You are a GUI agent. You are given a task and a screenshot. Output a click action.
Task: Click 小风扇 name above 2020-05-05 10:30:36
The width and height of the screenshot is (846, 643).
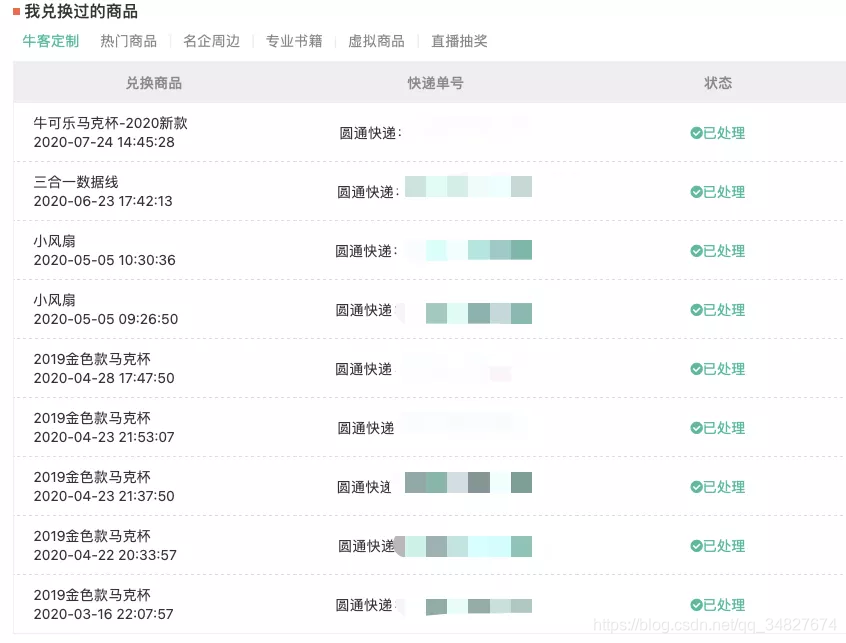tap(54, 241)
